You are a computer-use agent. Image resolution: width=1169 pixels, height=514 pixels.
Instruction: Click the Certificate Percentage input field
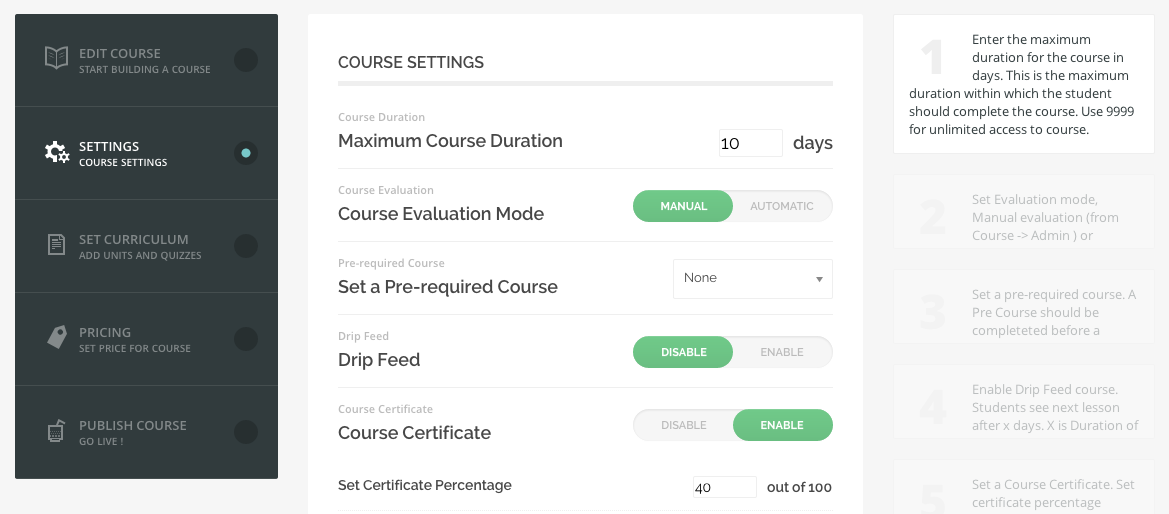point(725,487)
